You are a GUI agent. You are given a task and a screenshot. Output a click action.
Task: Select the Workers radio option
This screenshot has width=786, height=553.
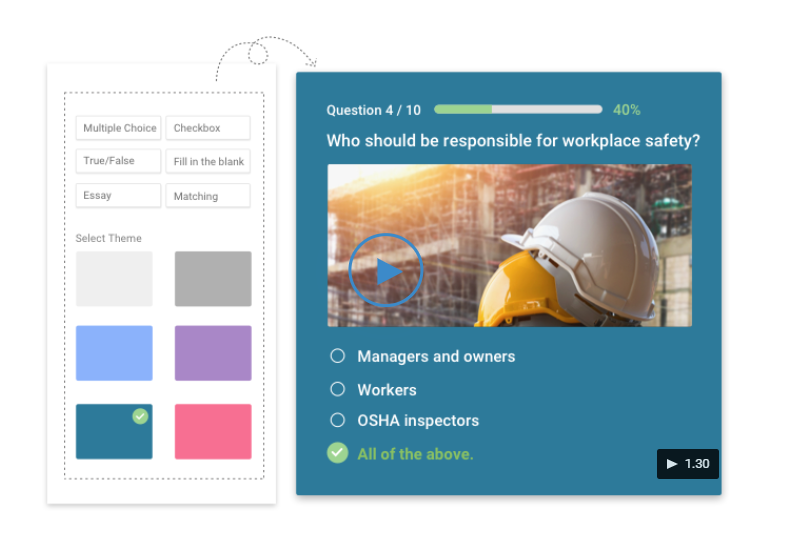[x=338, y=389]
